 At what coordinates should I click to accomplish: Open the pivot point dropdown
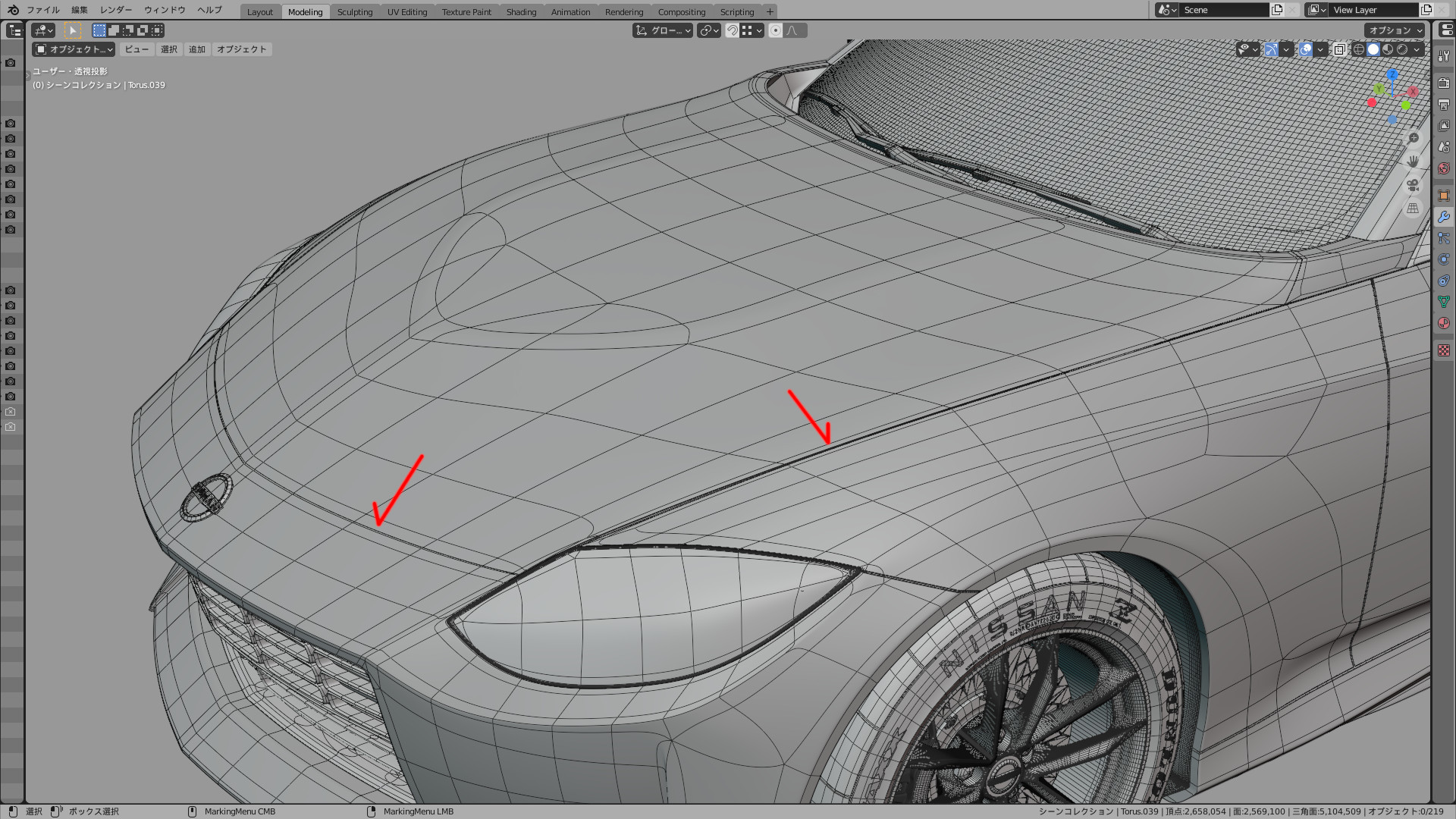[709, 30]
